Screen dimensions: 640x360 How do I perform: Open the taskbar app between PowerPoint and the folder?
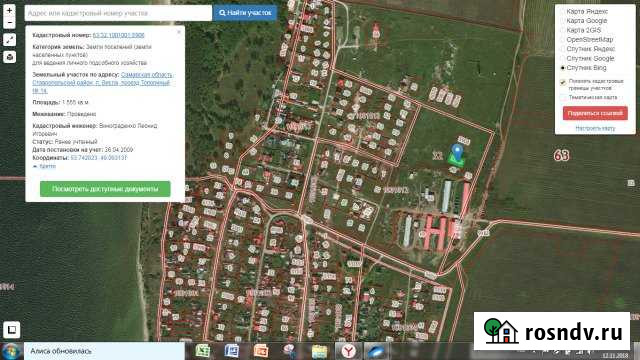click(290, 351)
